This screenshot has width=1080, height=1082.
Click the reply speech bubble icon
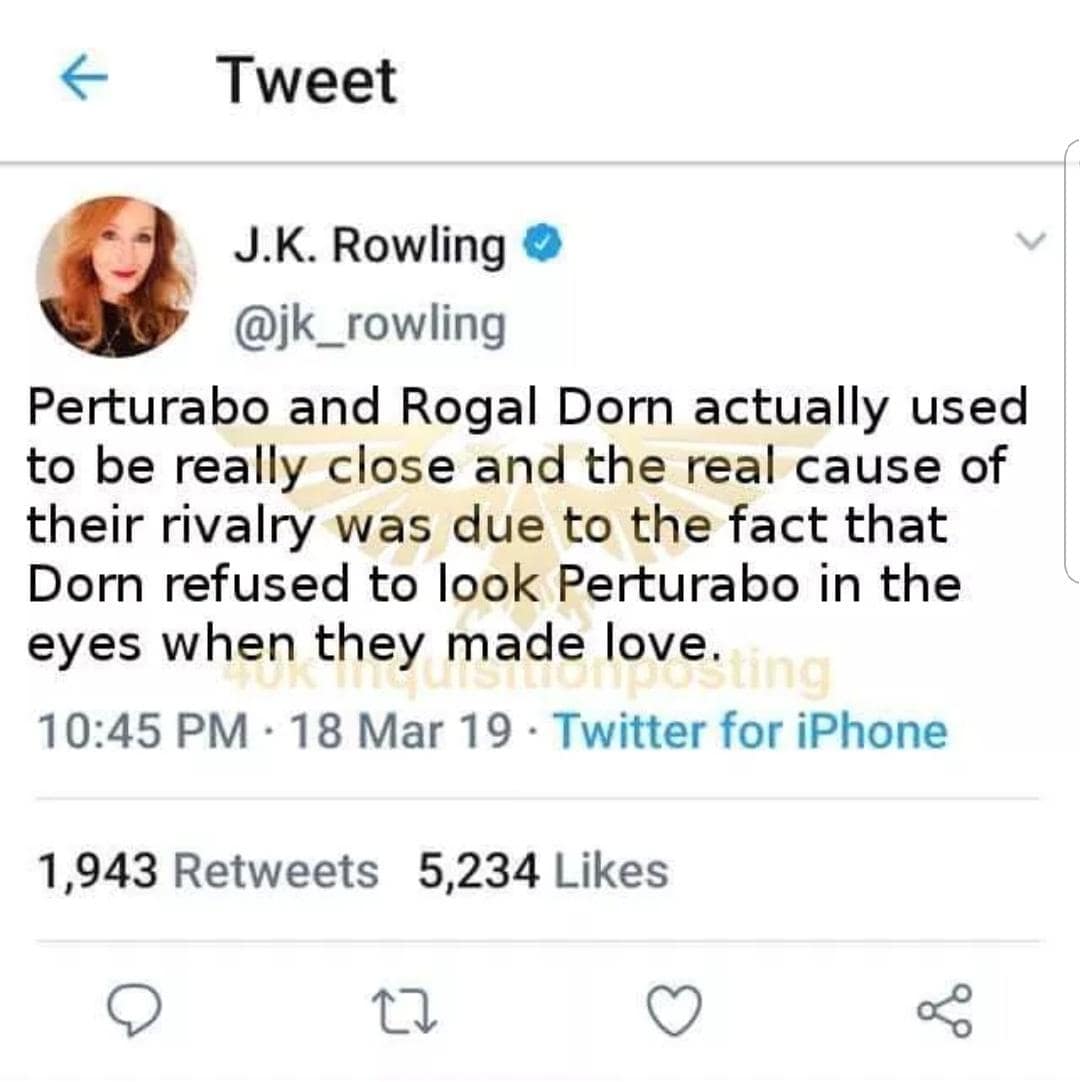coord(133,1010)
